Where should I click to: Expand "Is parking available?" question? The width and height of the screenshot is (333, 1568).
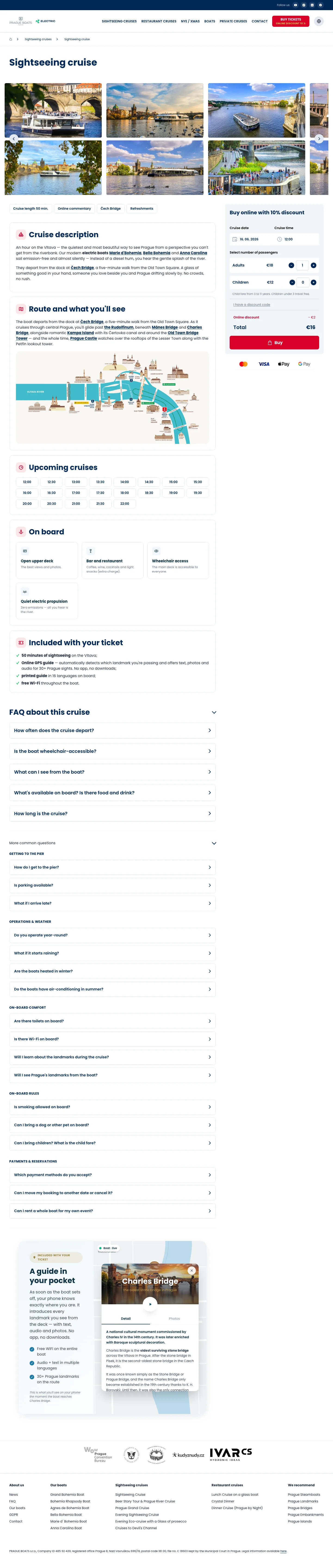112,886
